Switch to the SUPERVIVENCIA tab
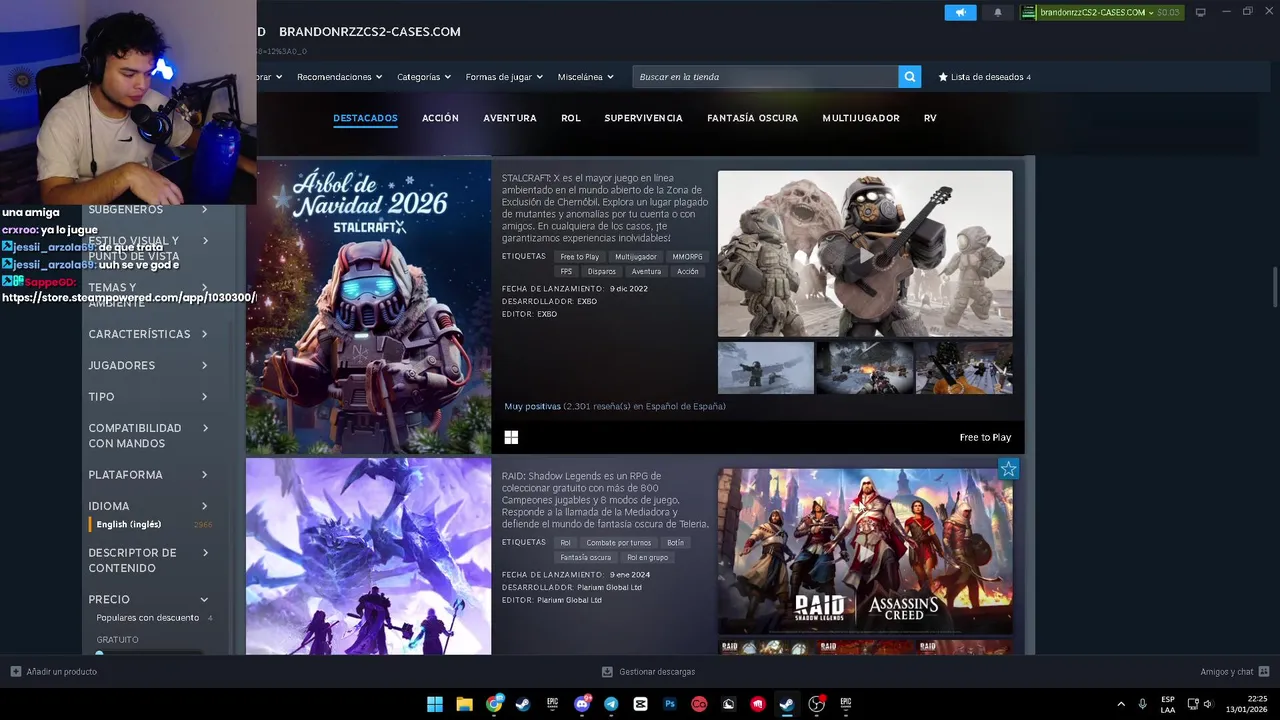Image resolution: width=1280 pixels, height=720 pixels. (643, 118)
